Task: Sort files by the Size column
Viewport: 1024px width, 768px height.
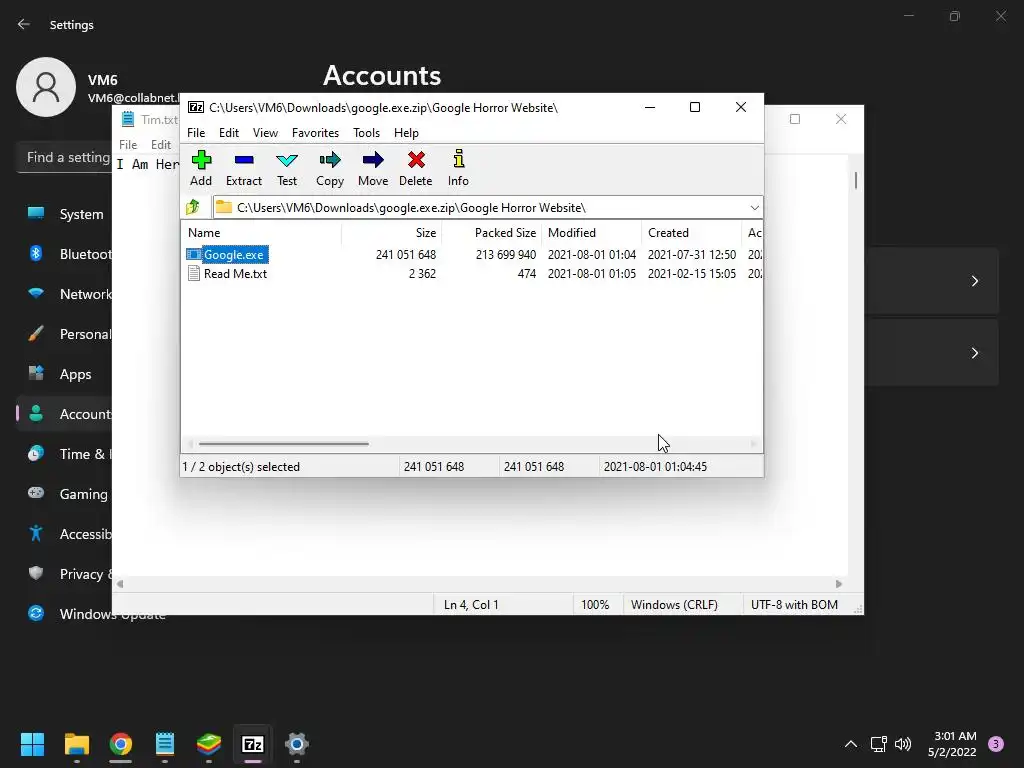Action: coord(392,232)
